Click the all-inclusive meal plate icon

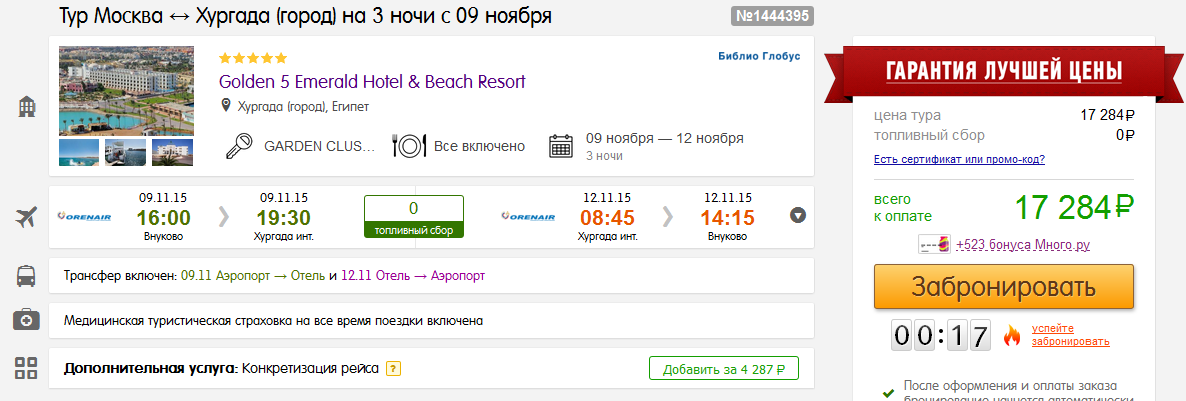410,146
